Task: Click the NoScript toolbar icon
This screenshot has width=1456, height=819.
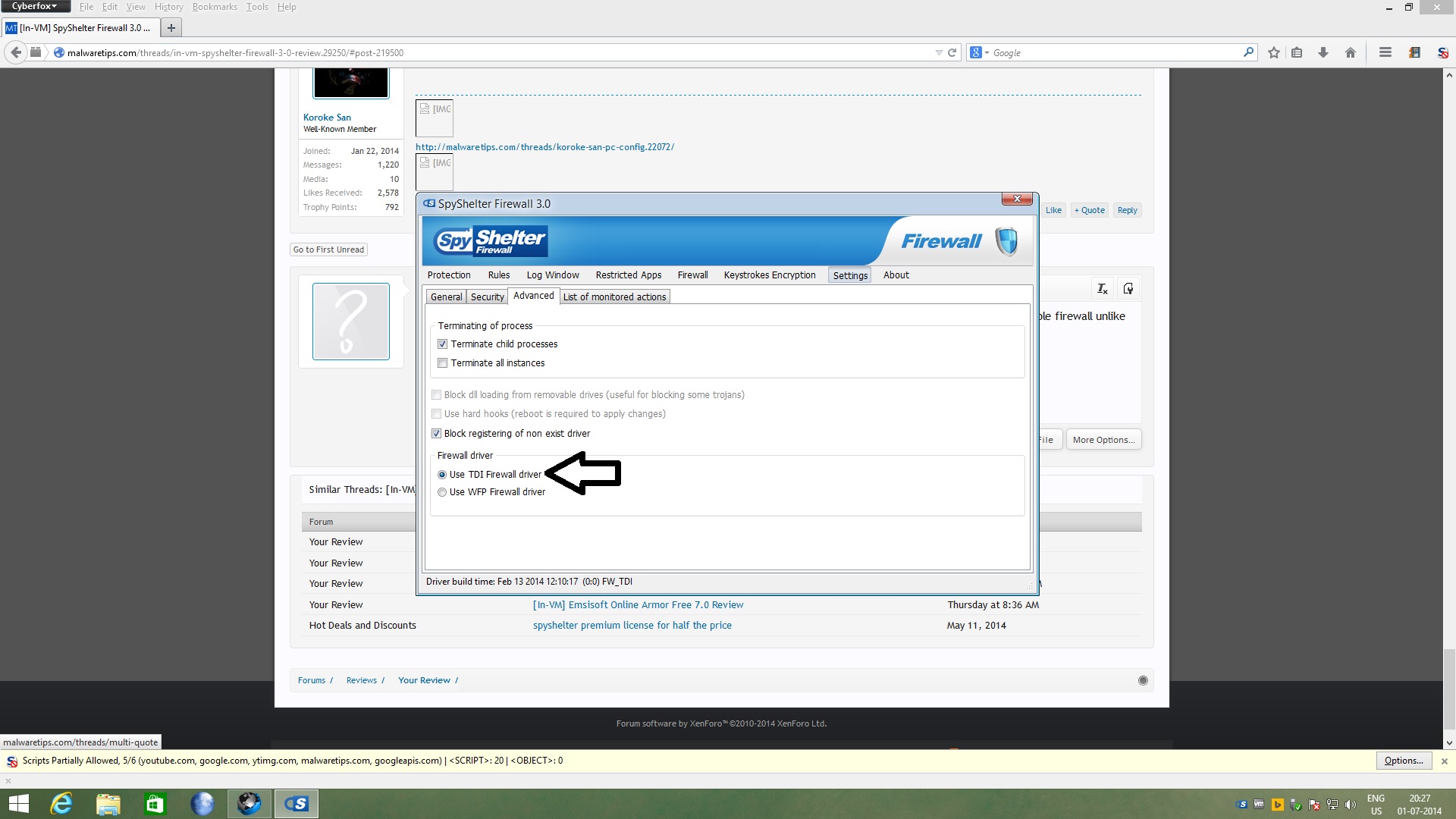Action: [x=1442, y=52]
